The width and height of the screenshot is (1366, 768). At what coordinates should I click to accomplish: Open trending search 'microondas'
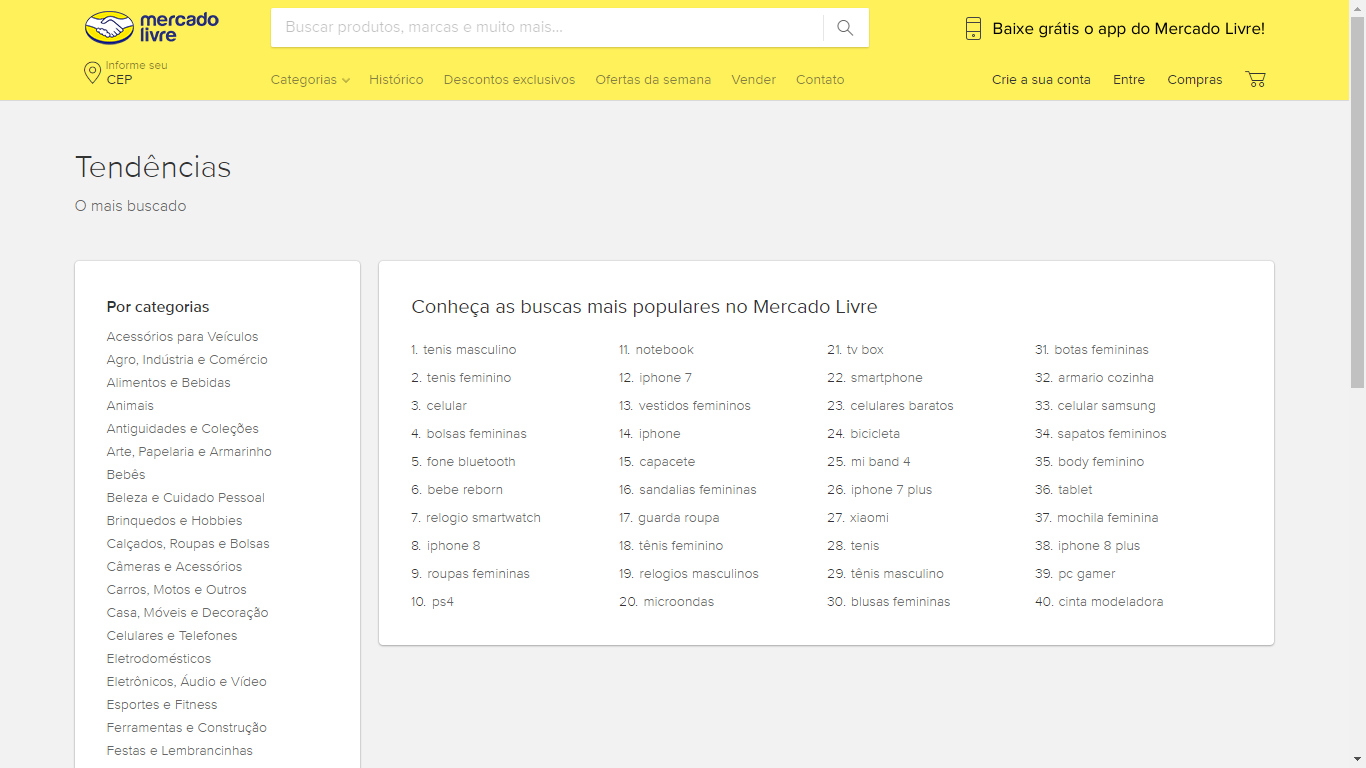tap(679, 602)
